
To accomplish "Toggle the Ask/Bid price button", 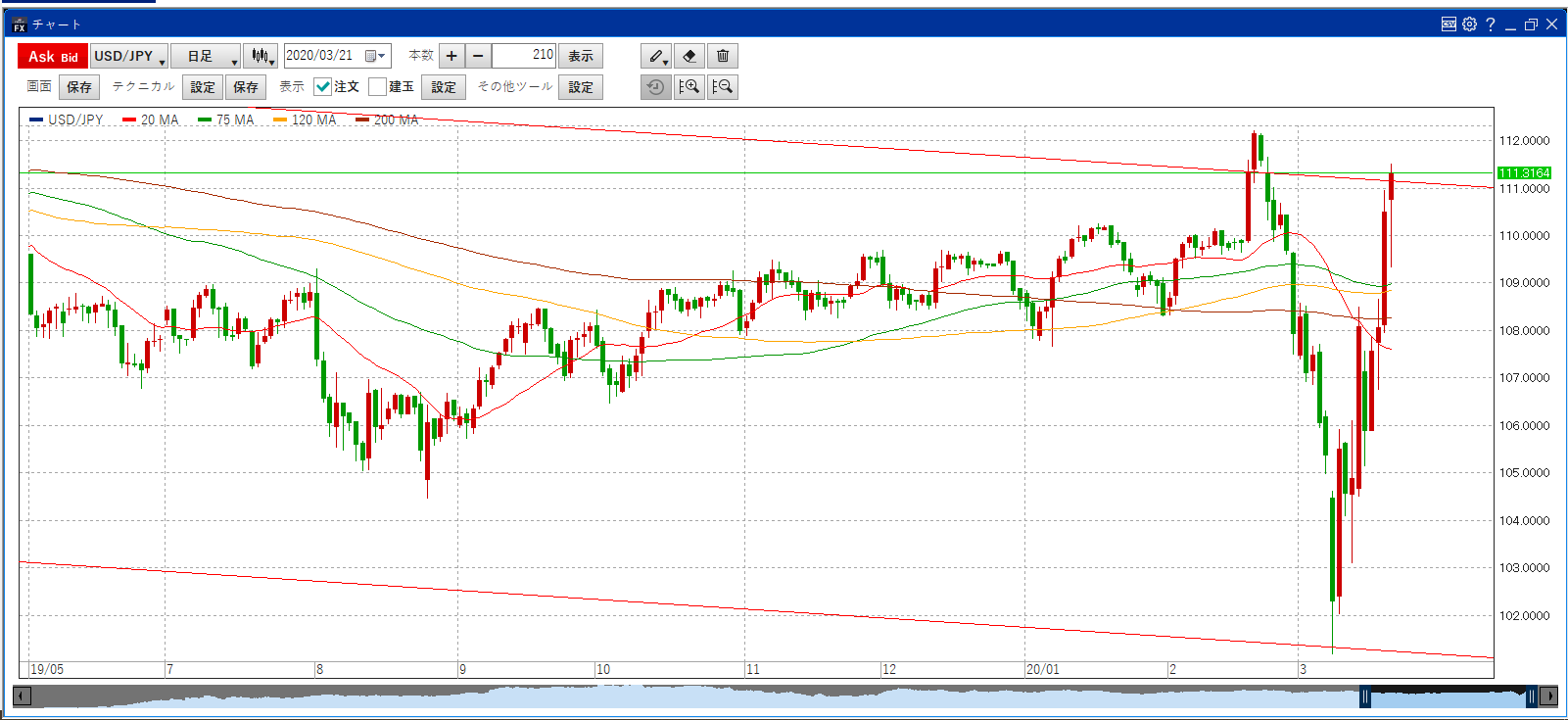I will point(53,56).
